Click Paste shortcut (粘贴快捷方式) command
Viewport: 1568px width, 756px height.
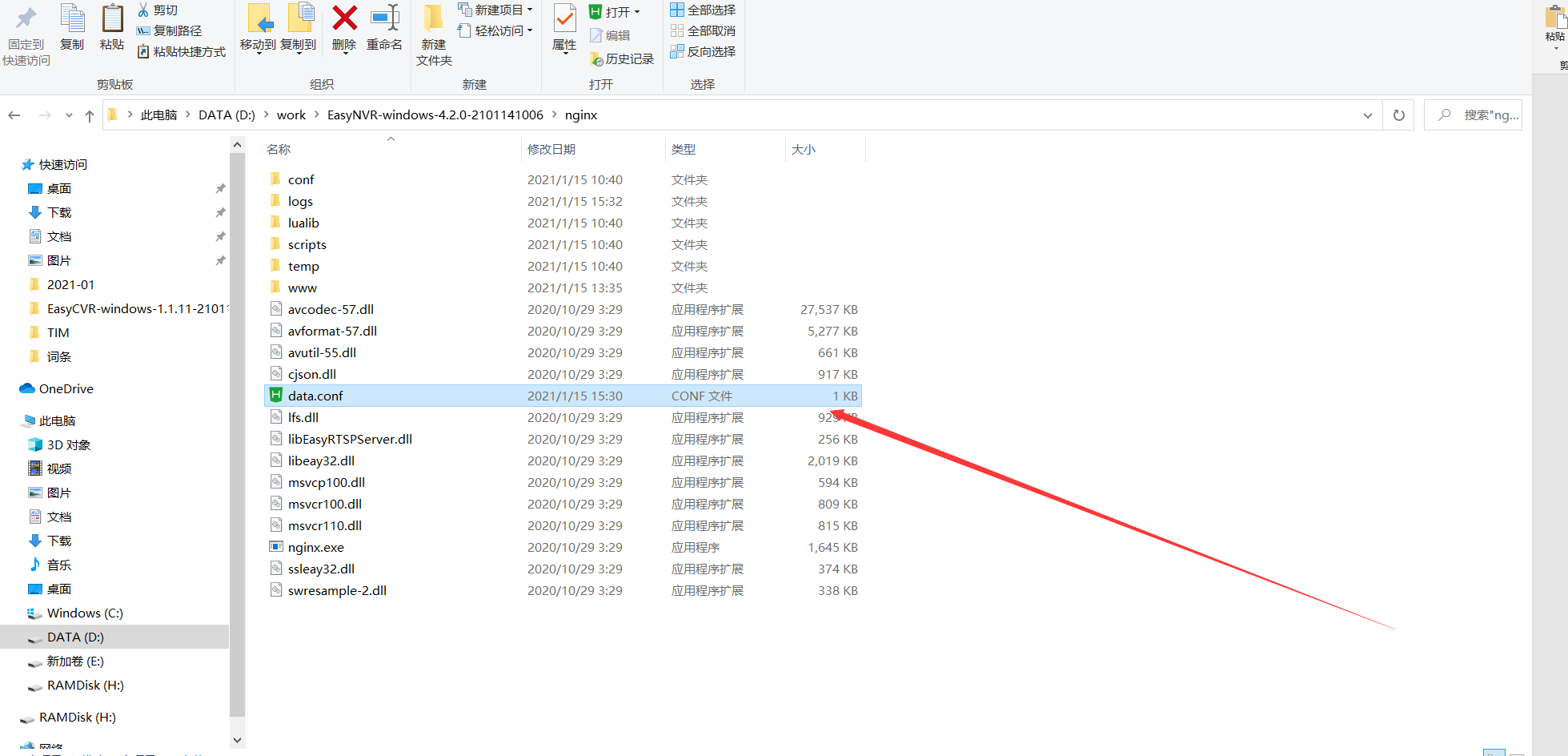tap(181, 51)
